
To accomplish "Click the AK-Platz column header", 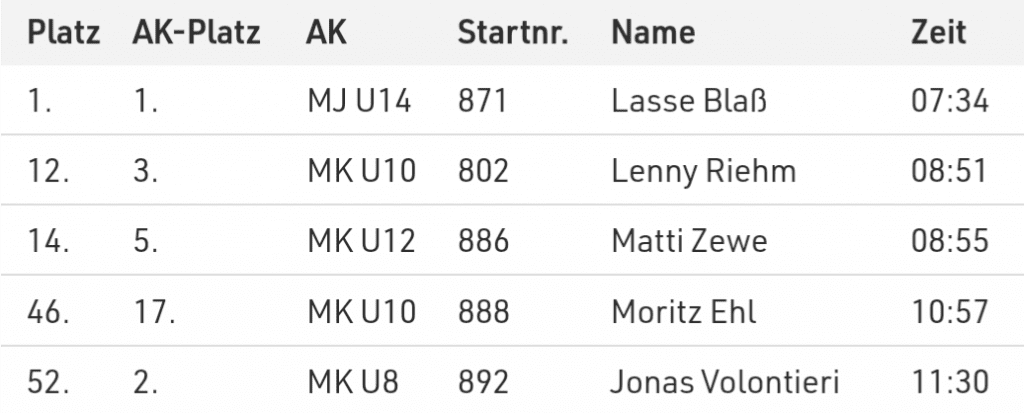I will pyautogui.click(x=196, y=33).
